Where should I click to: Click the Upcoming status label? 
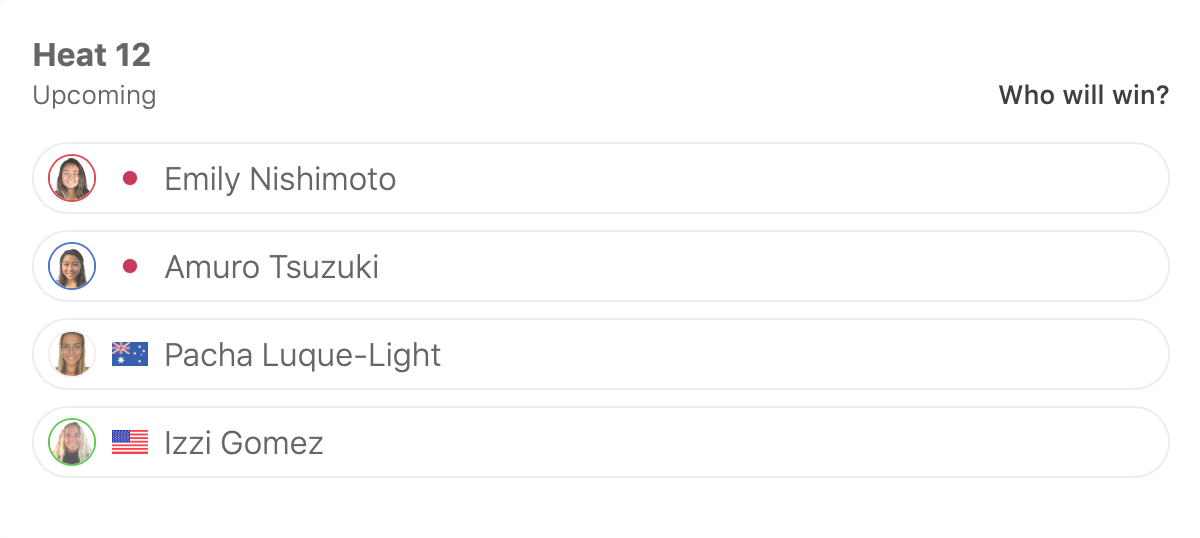tap(94, 96)
